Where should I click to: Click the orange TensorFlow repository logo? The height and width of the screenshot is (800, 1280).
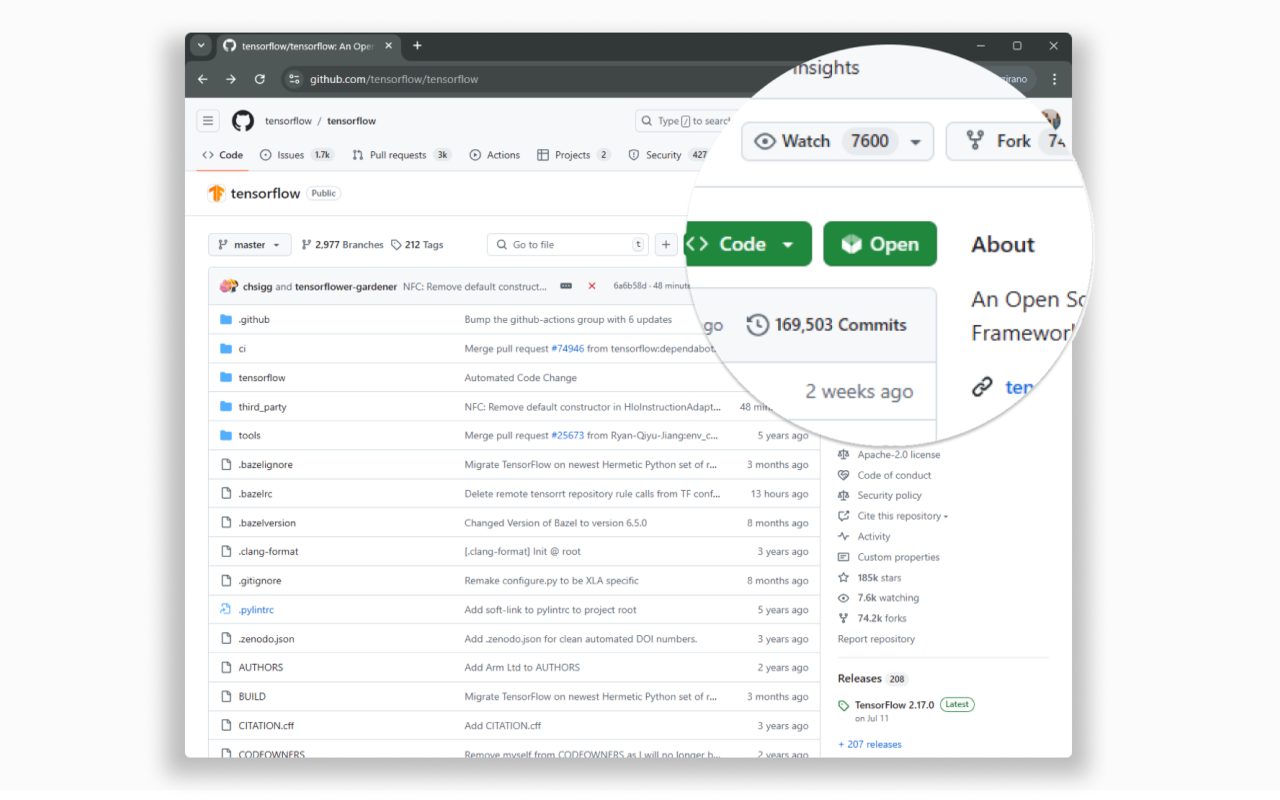click(x=217, y=194)
